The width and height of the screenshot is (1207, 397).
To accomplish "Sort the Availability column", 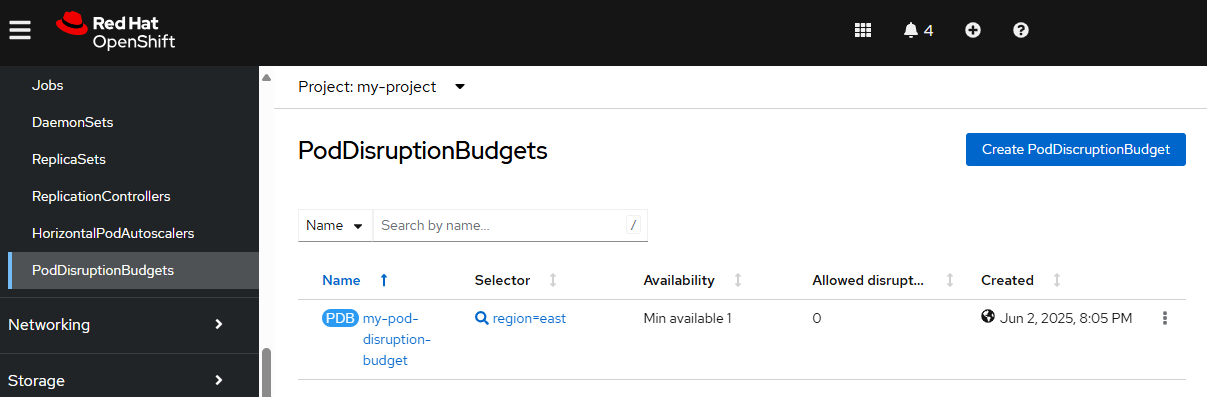I will click(738, 280).
